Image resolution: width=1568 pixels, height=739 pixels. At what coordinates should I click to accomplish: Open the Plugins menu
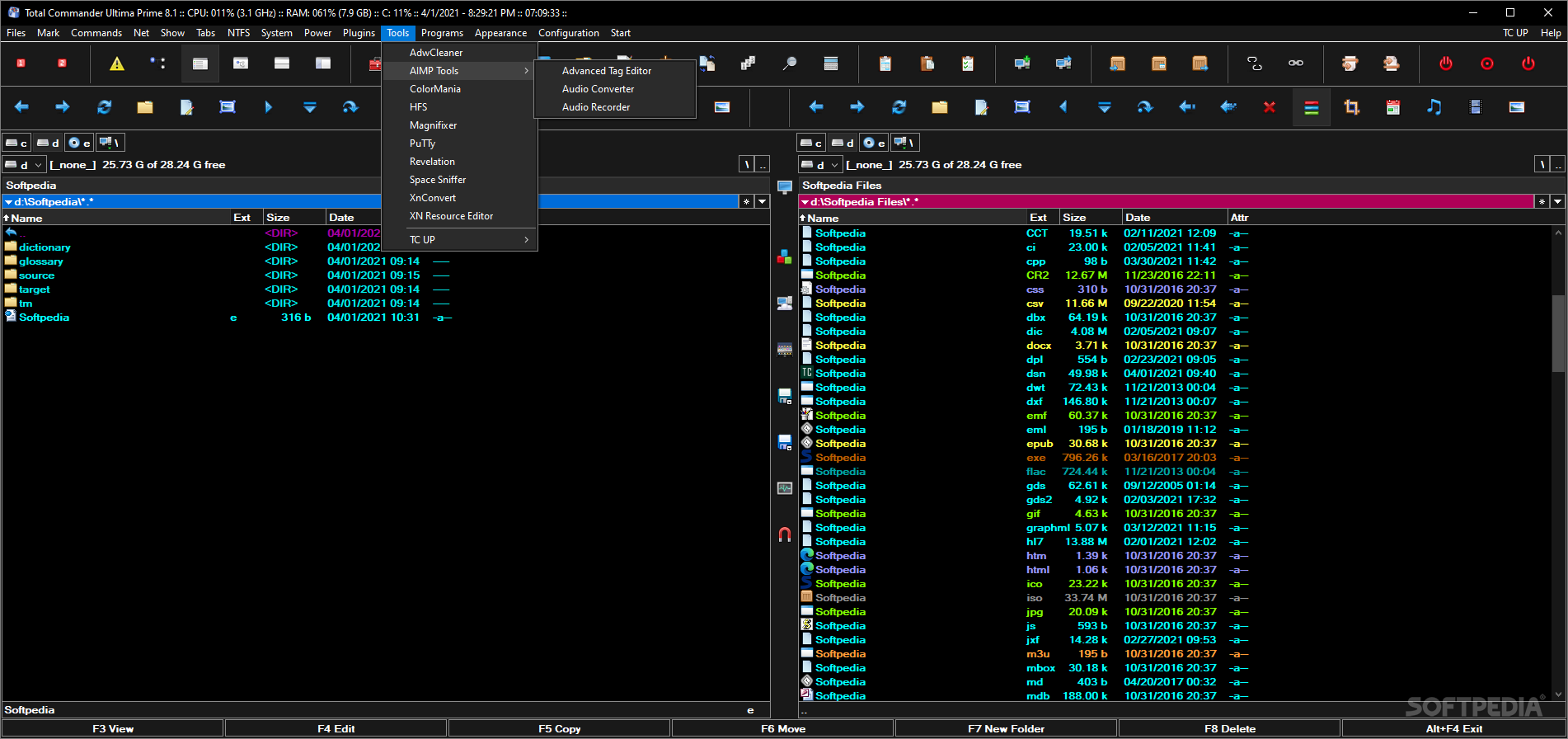359,33
